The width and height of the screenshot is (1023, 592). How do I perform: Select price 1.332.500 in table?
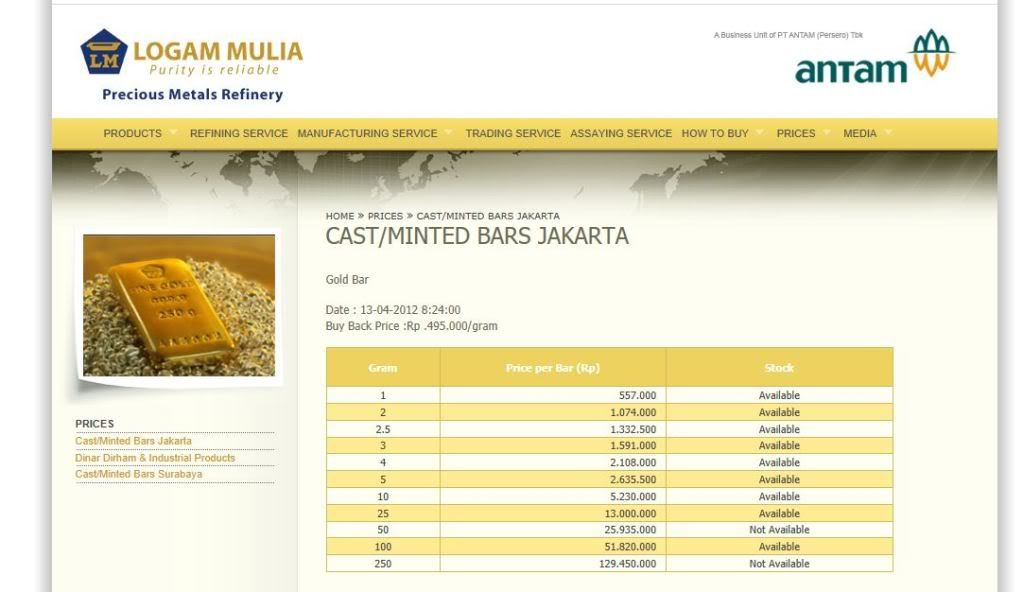[633, 429]
